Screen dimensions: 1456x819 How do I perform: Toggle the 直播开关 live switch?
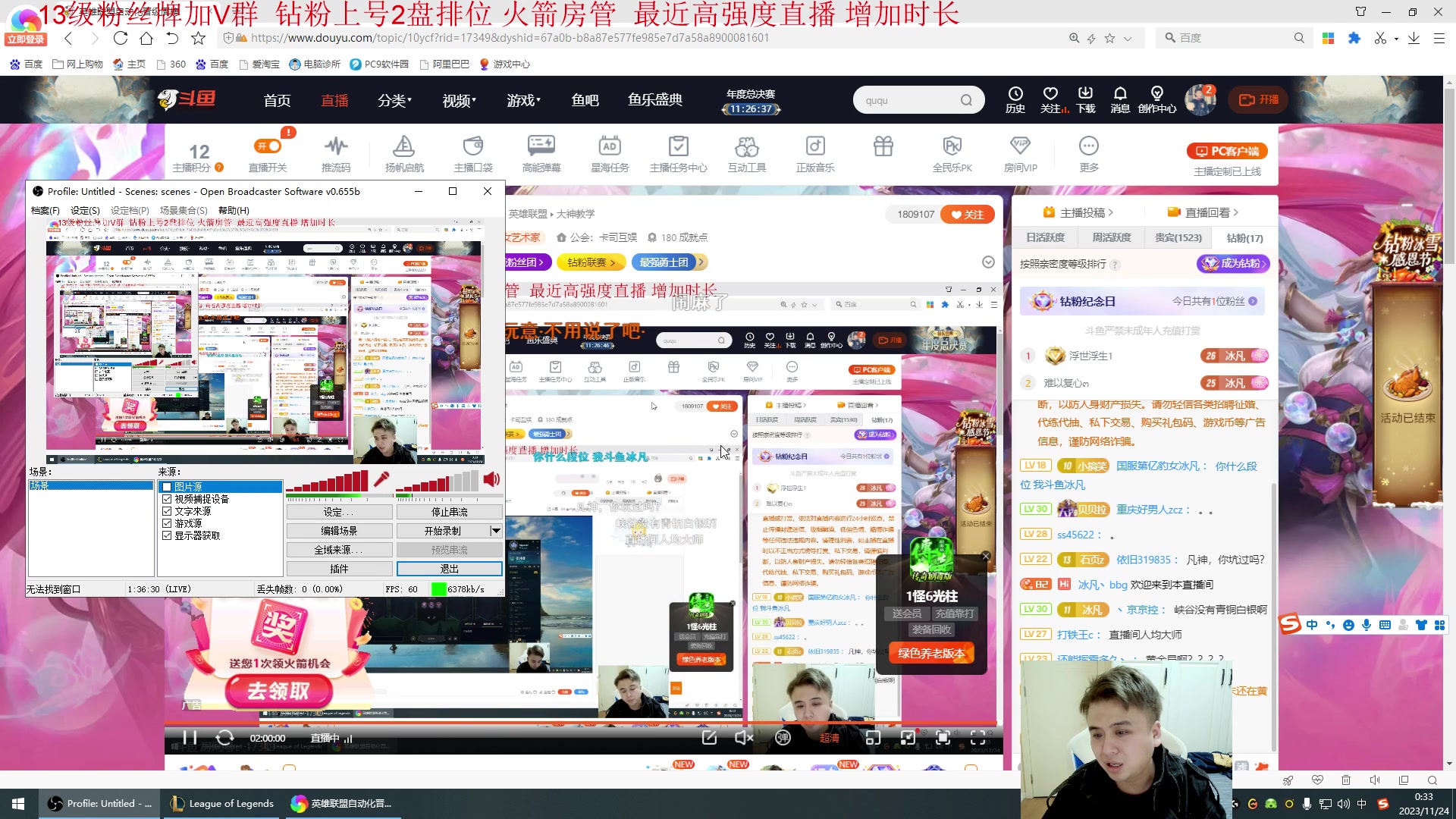(268, 146)
